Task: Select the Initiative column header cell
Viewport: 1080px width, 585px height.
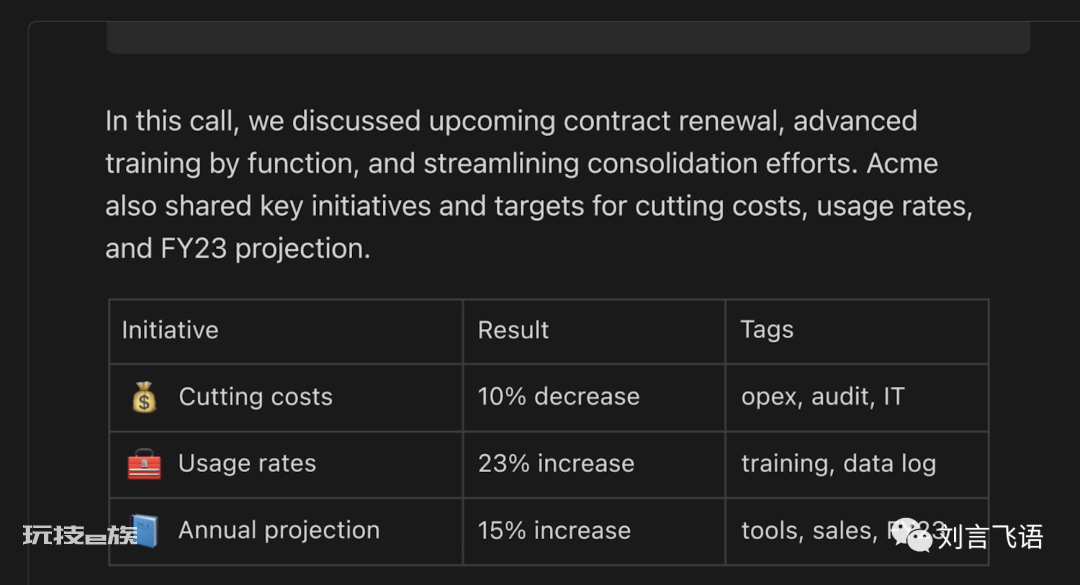Action: (286, 331)
